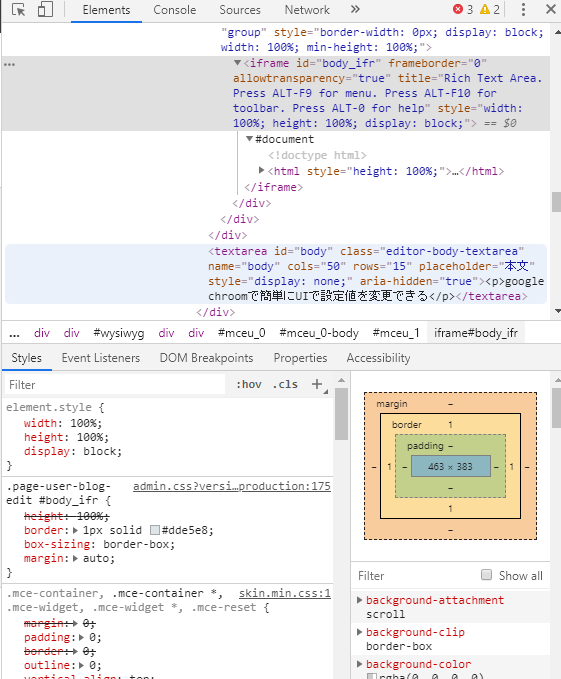Click the display: block declaration in element.style
The width and height of the screenshot is (561, 679).
click(73, 451)
